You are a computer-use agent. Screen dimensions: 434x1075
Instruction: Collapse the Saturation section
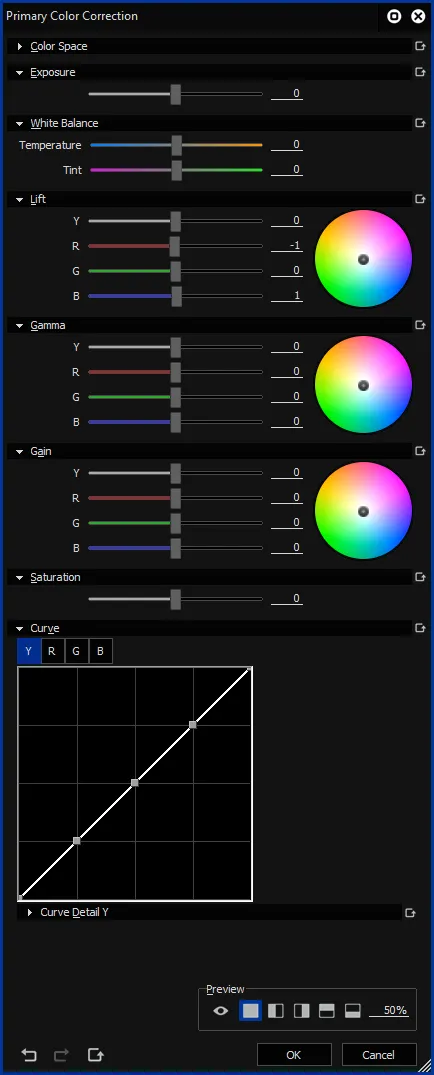point(19,578)
